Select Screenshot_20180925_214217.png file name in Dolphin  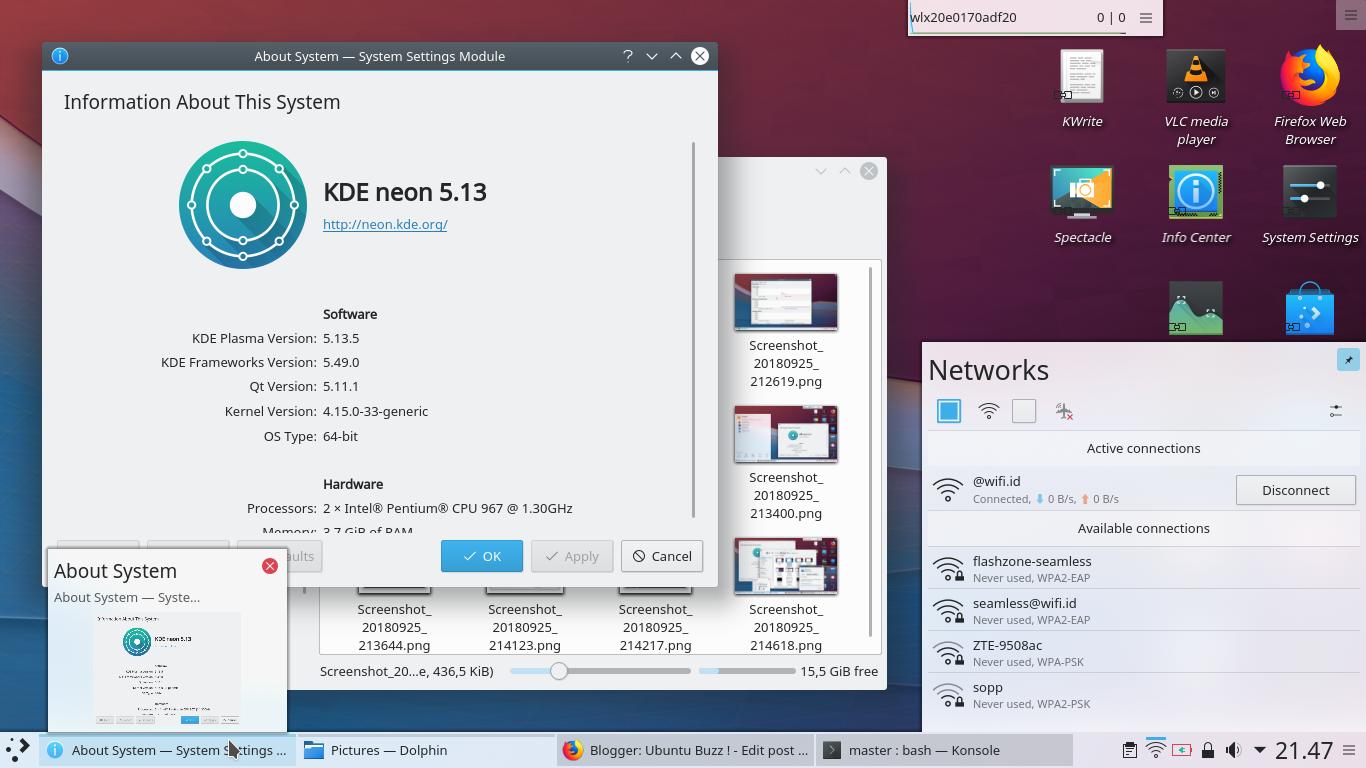(x=655, y=627)
